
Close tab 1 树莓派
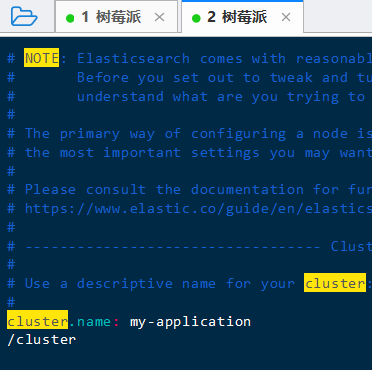[160, 17]
